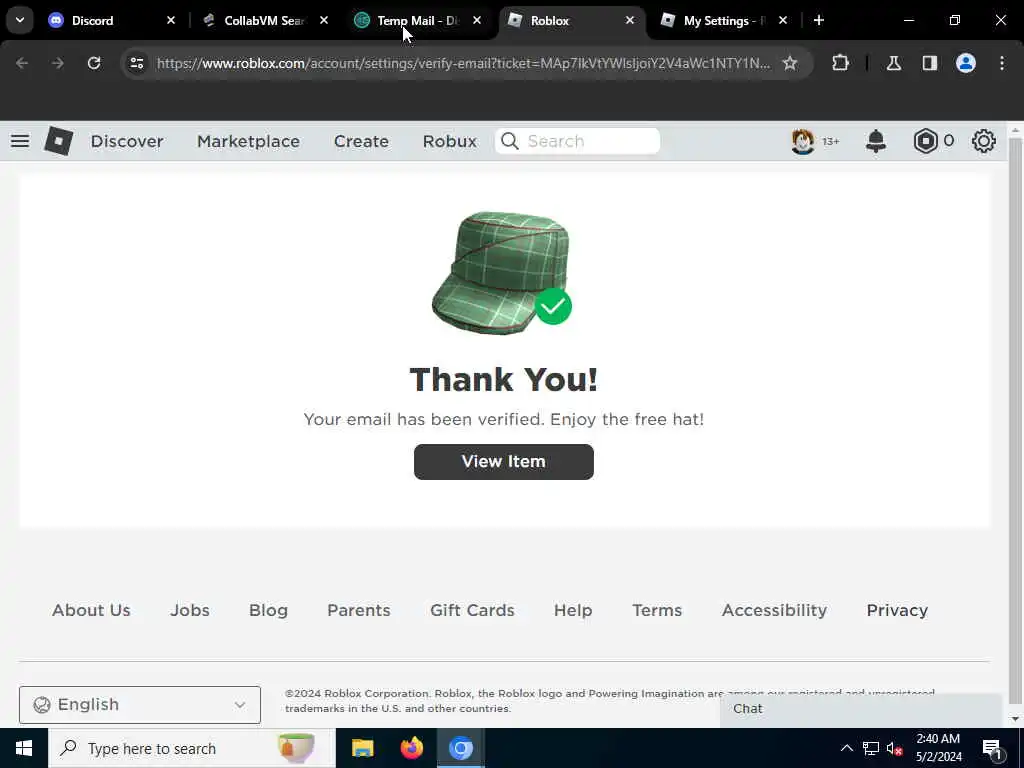Open the Gift Cards footer link
The width and height of the screenshot is (1024, 768).
[472, 610]
